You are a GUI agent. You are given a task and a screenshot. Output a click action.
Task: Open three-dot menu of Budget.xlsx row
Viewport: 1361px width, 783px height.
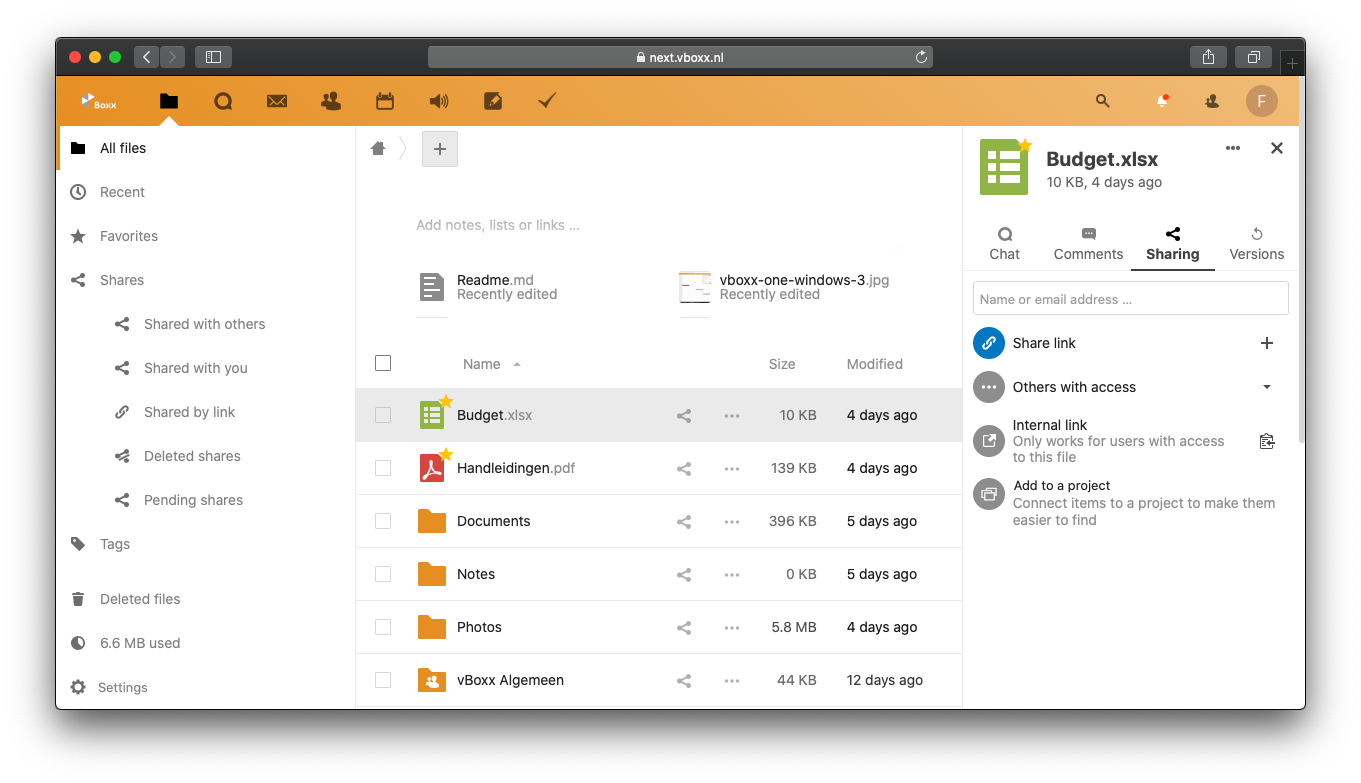point(732,416)
